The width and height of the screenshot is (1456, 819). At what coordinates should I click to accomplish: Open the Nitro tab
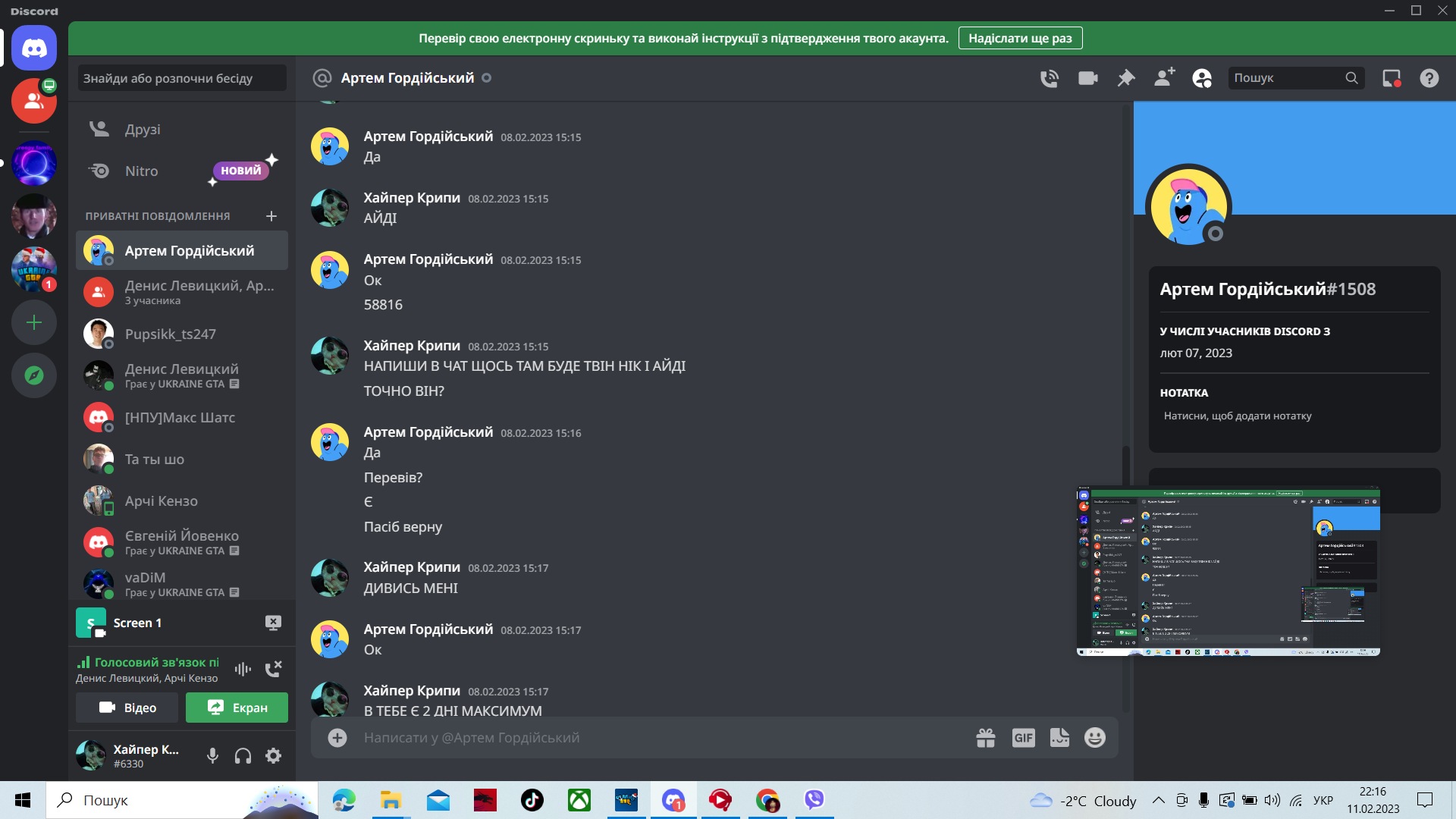(182, 171)
